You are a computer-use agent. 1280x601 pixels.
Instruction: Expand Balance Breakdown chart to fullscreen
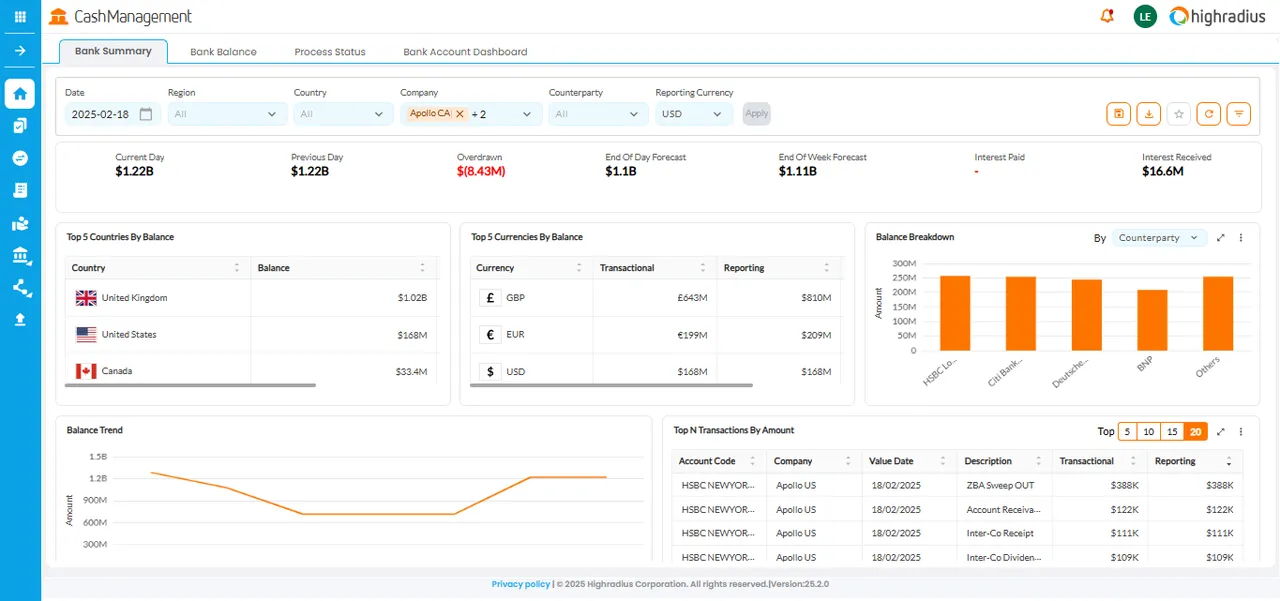[x=1221, y=238]
